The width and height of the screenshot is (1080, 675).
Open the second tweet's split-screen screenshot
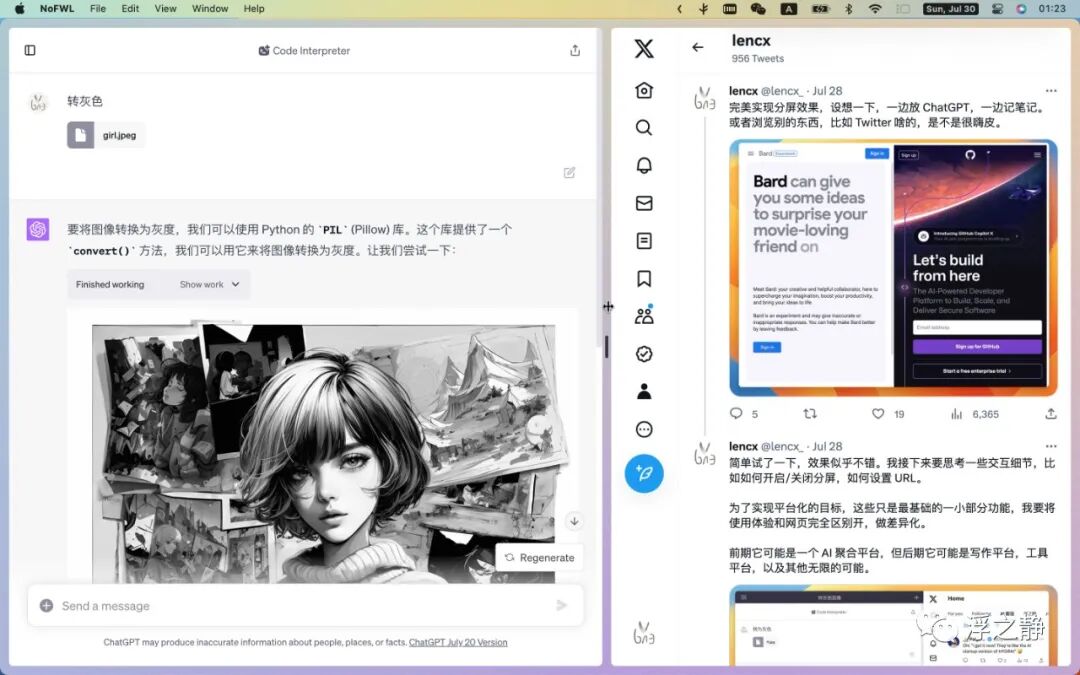[x=893, y=625]
